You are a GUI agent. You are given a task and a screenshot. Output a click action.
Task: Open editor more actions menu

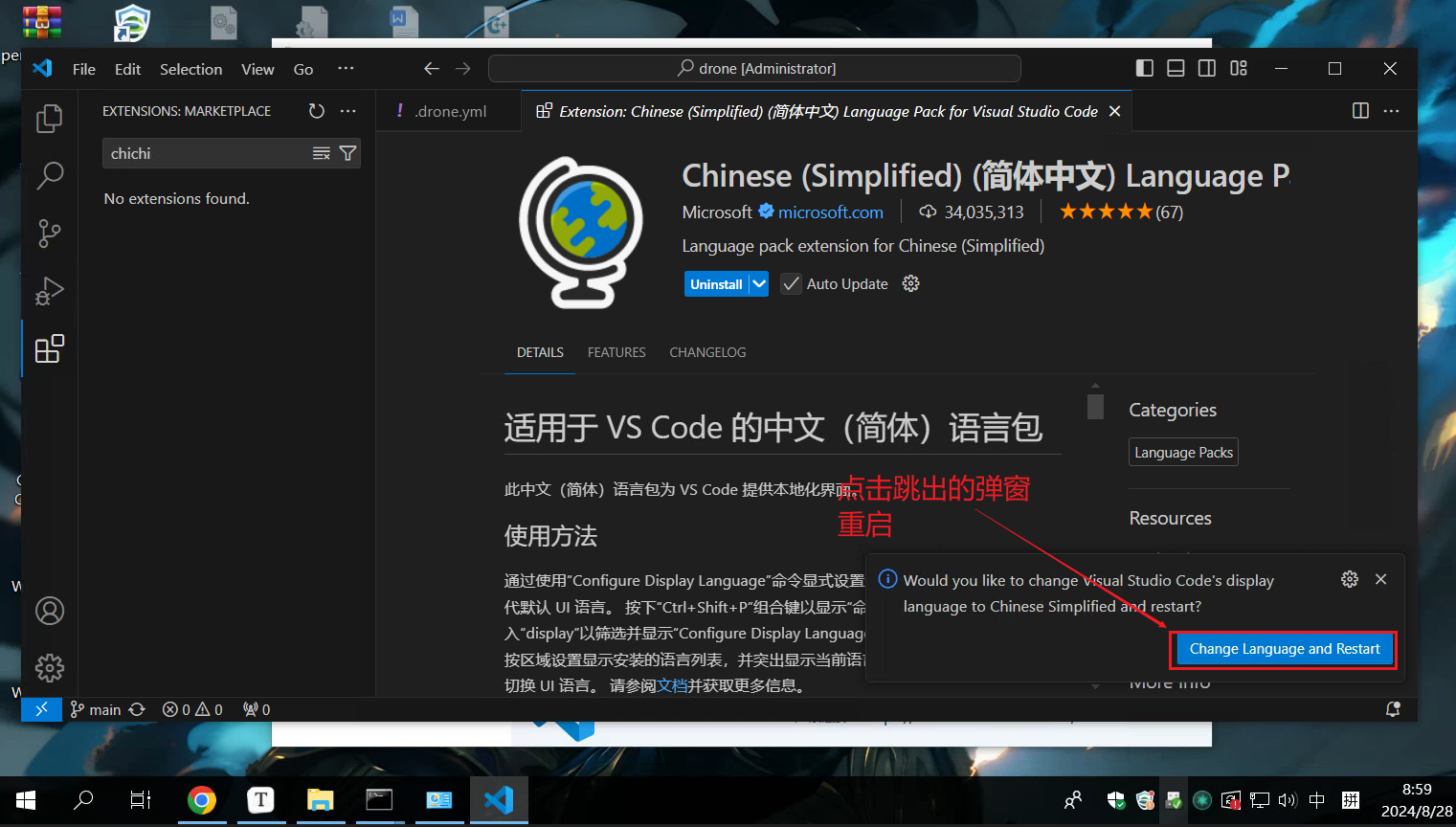point(1391,111)
